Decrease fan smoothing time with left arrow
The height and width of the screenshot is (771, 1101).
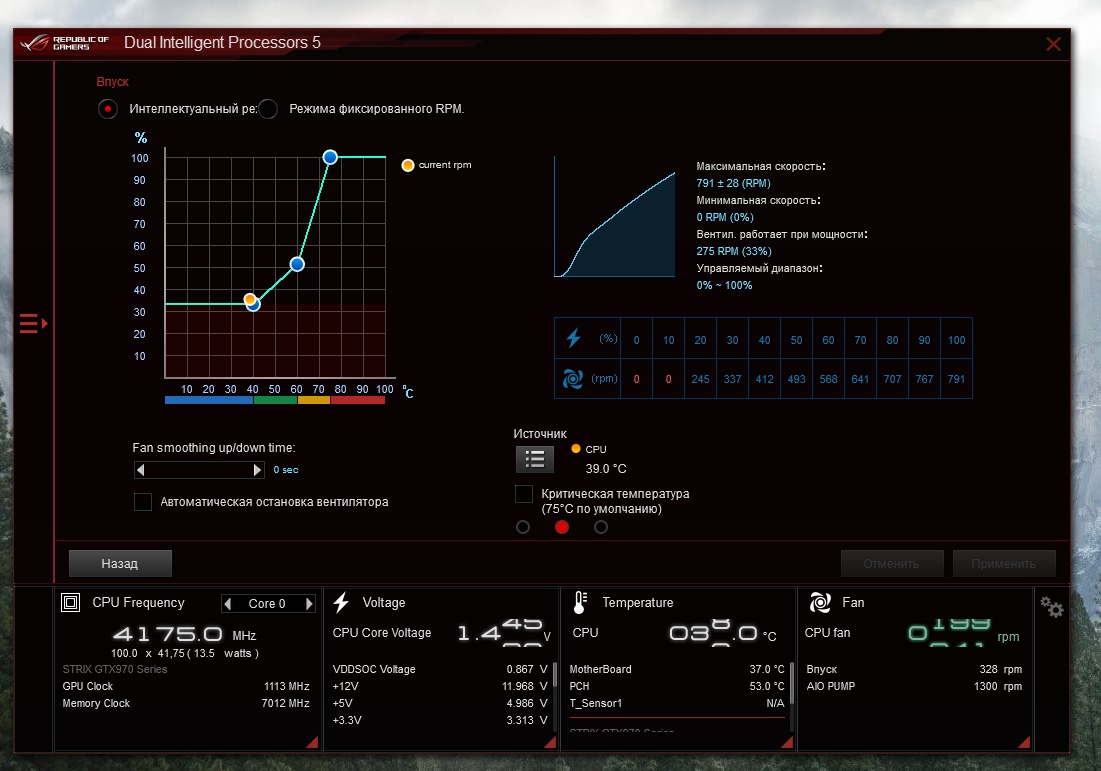140,470
